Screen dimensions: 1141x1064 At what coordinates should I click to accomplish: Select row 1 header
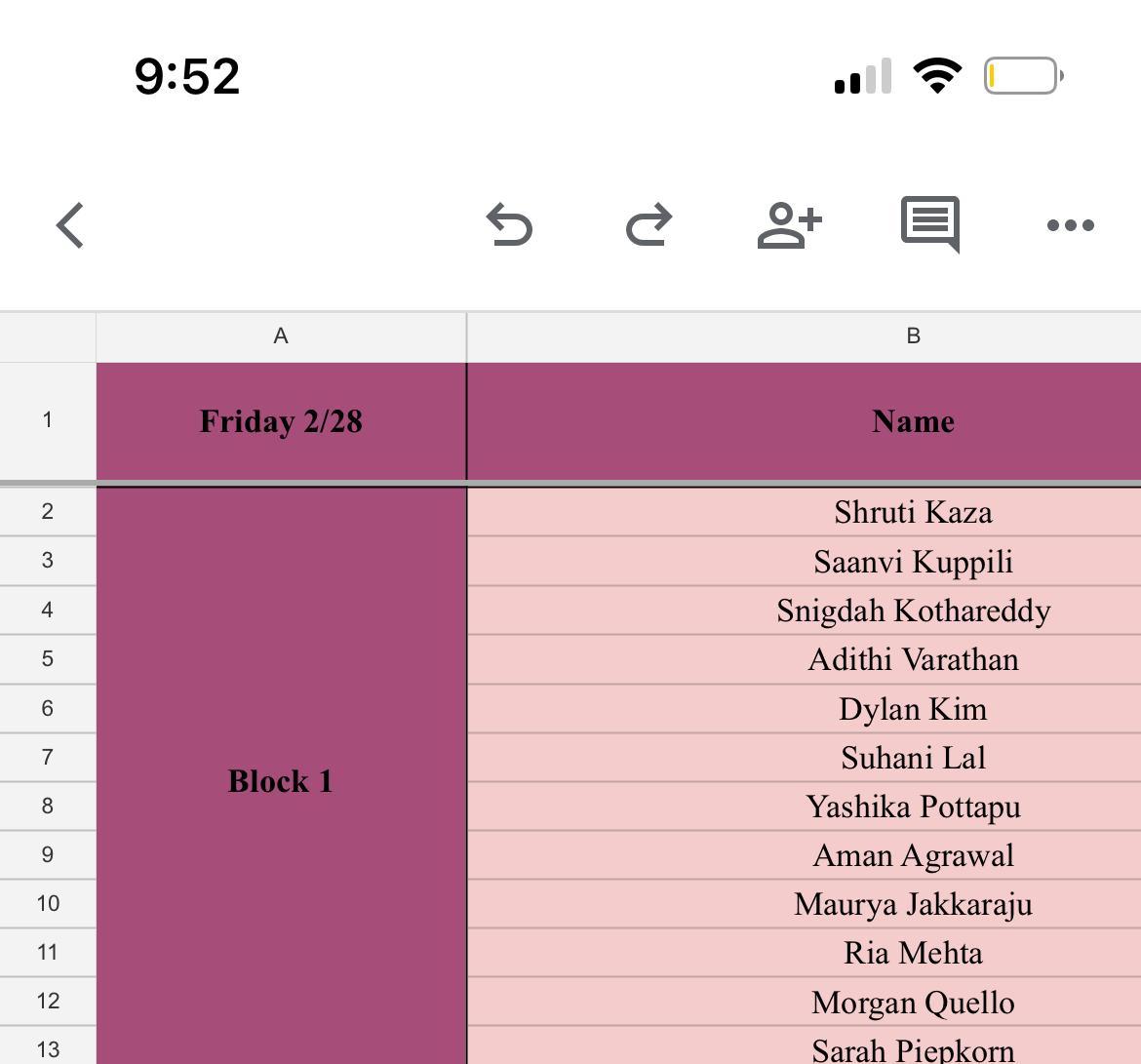coord(47,420)
